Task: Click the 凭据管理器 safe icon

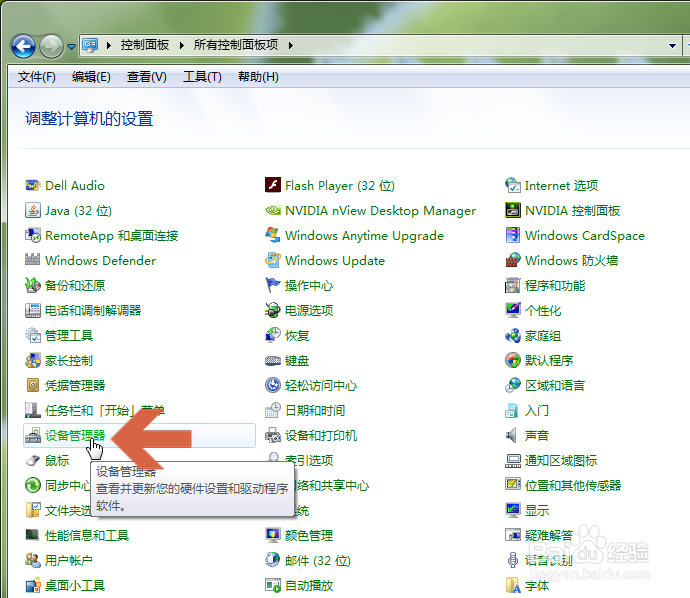Action: pos(33,385)
